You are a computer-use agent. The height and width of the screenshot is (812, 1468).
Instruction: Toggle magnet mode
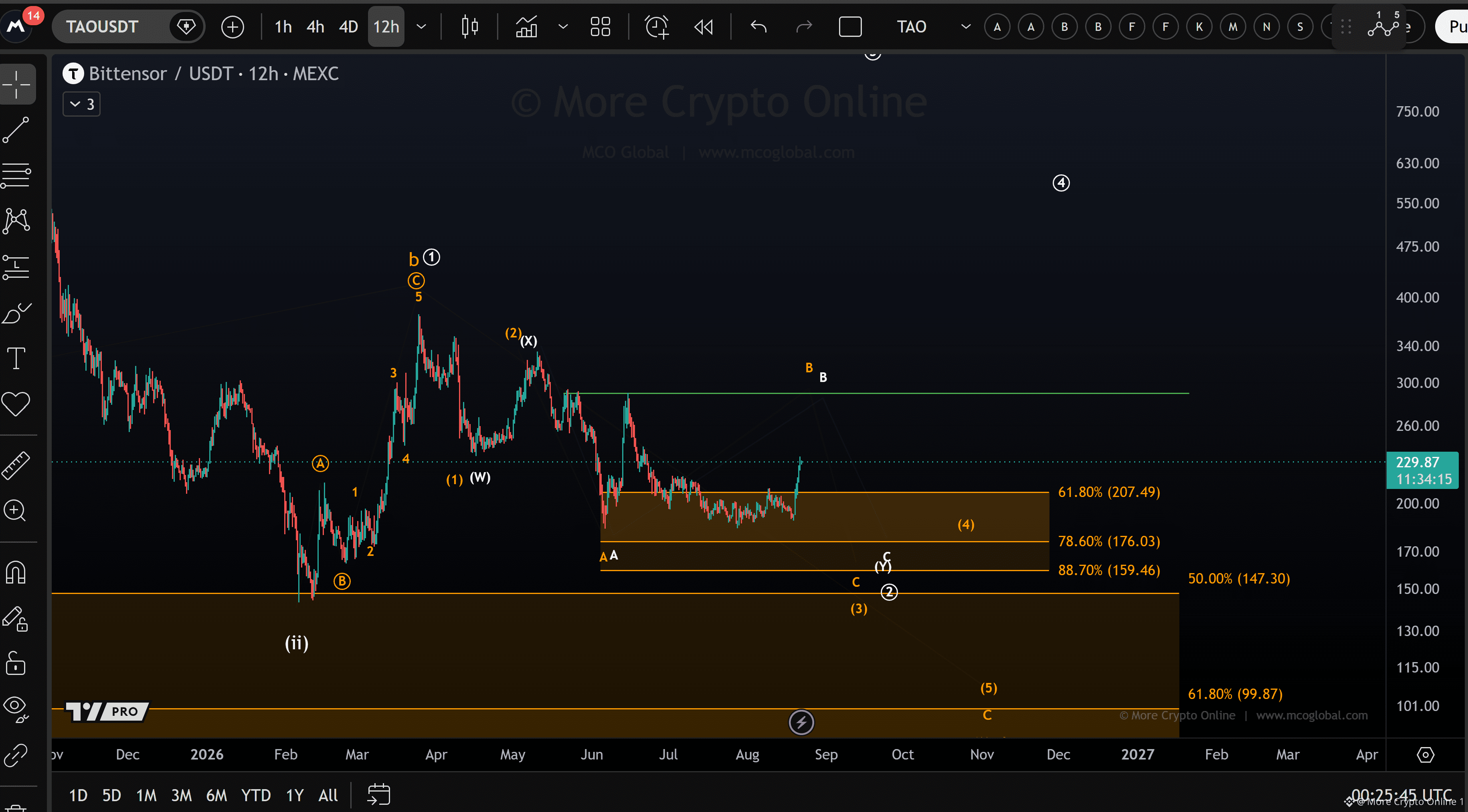(15, 573)
